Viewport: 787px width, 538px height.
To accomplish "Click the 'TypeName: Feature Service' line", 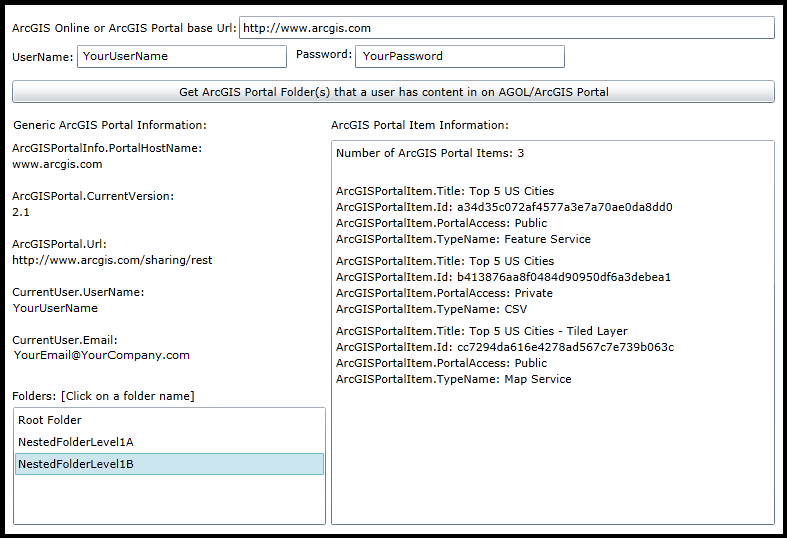I will (463, 239).
